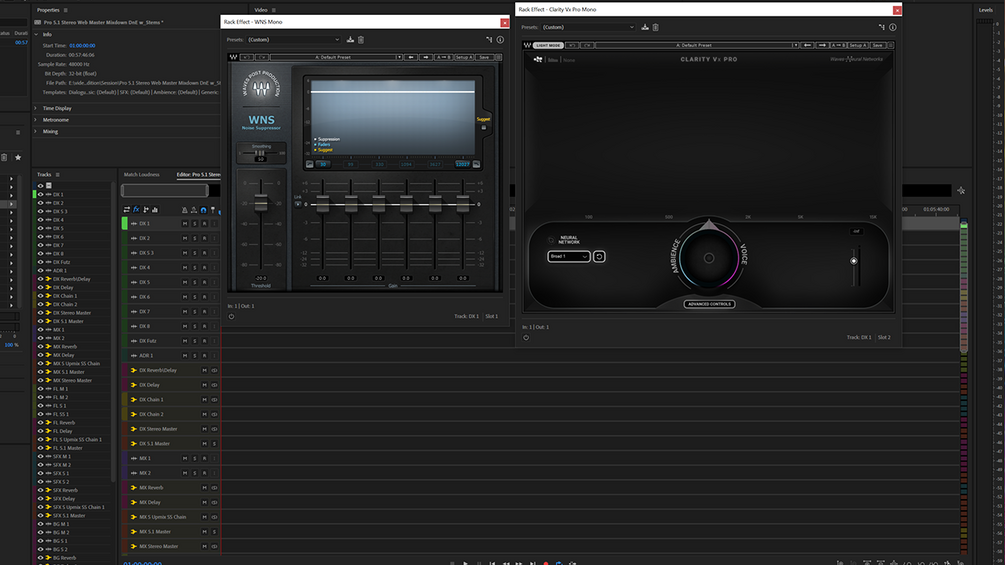Click Waves logo in WNS plugin toolbar
The width and height of the screenshot is (1005, 565).
click(x=233, y=57)
